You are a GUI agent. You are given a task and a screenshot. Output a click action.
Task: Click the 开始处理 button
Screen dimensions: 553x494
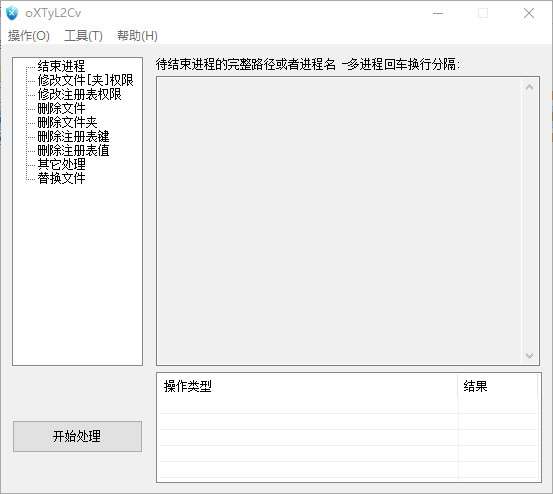[x=77, y=436]
